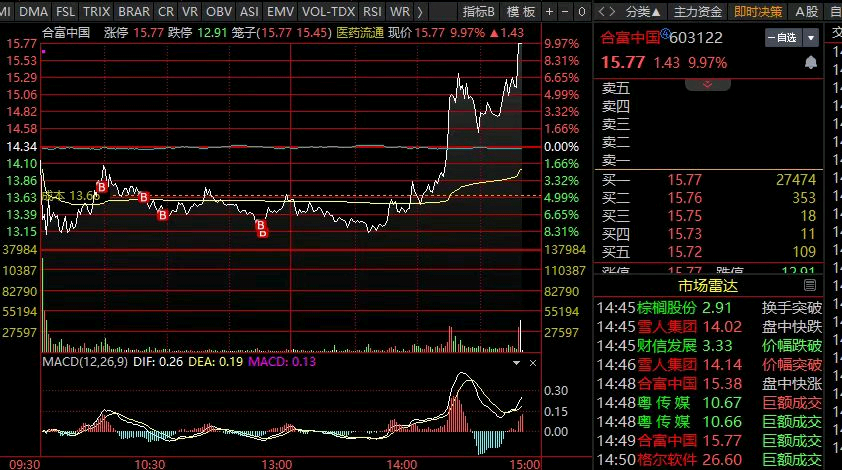This screenshot has width=842, height=470.
Task: Open the 模板 template menu
Action: [x=521, y=11]
